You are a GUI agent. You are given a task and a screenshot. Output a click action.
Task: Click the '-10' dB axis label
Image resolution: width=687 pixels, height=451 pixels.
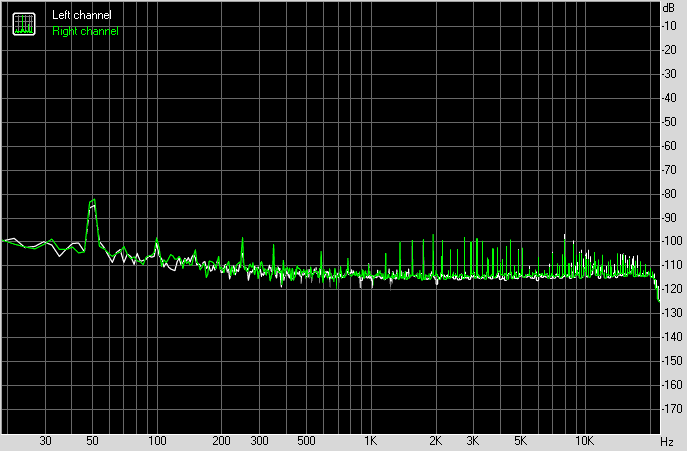[x=669, y=26]
